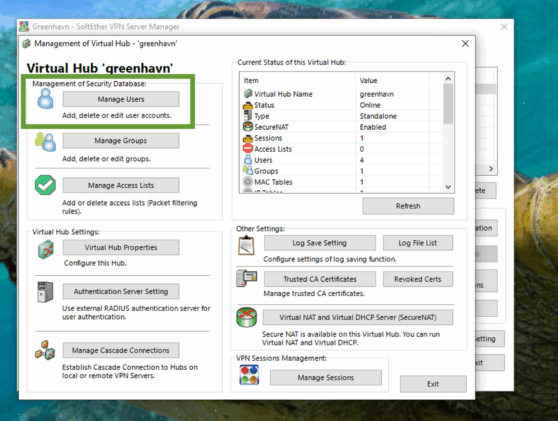Click the server tower icon for authentication
The image size is (558, 421).
pos(45,292)
